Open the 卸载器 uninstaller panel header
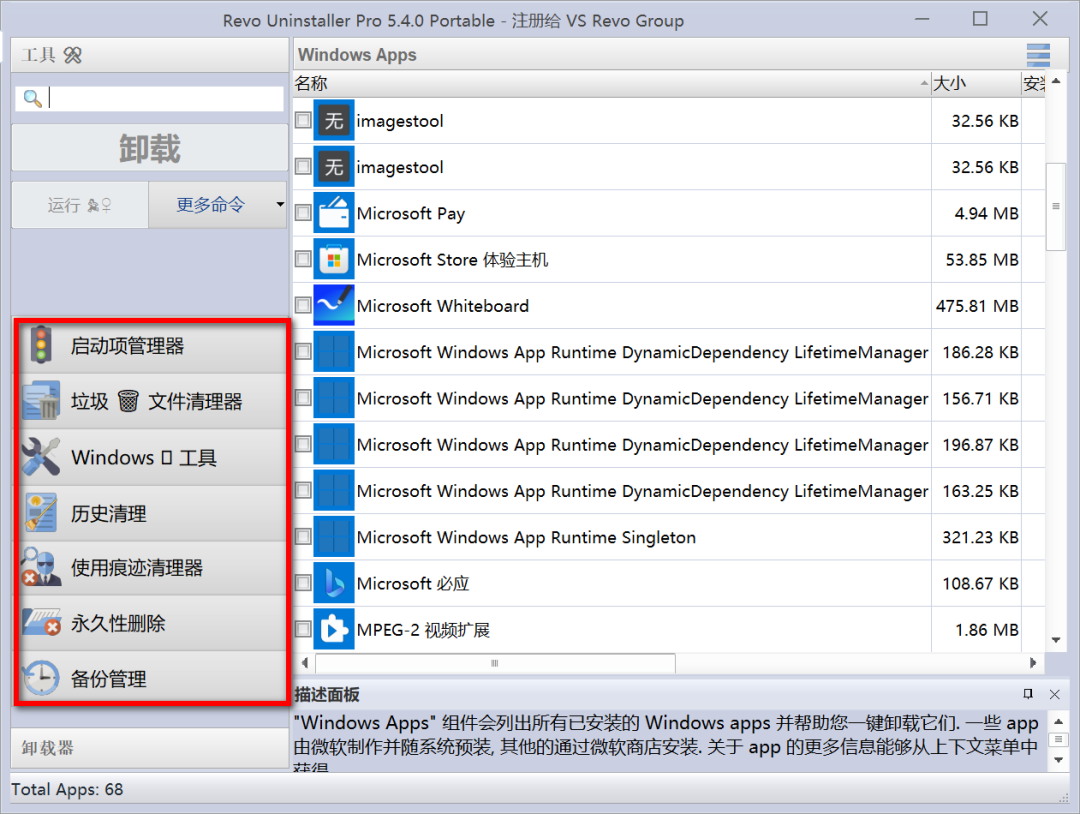1080x814 pixels. [149, 748]
